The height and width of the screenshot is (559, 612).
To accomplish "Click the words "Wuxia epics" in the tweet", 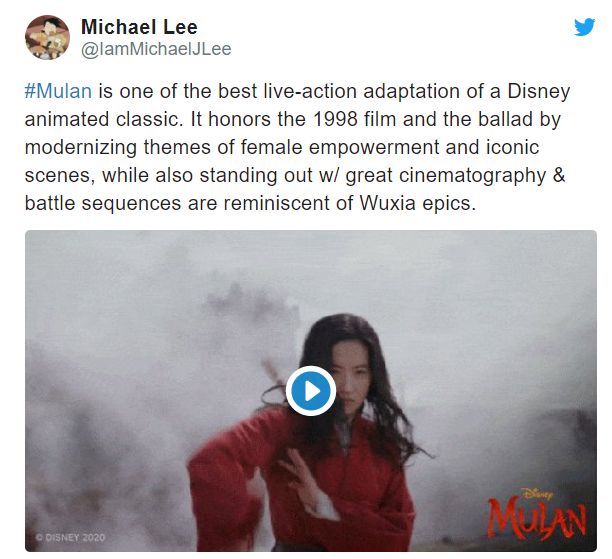I will pos(417,203).
